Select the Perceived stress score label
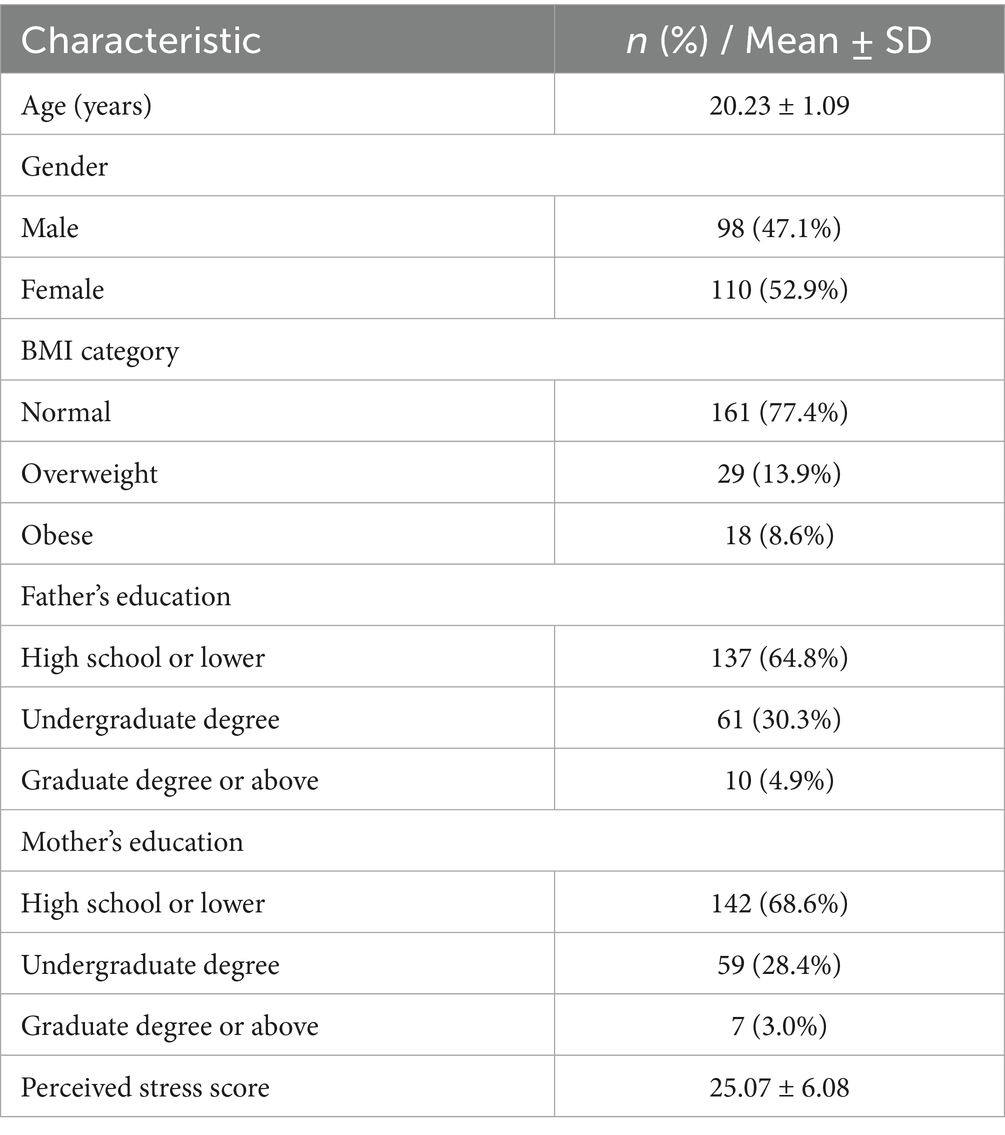Screen dimensions: 1005x1135 point(146,1087)
